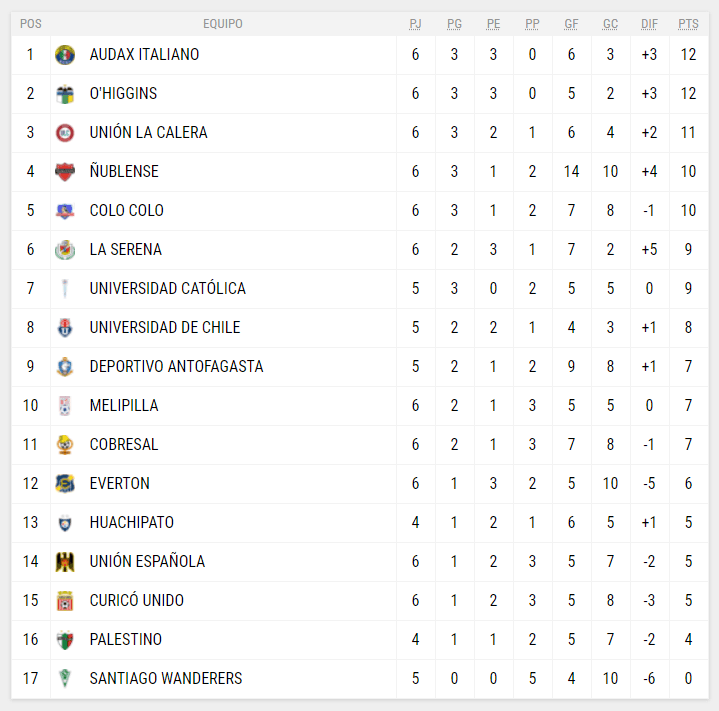Select the Santiago Wanderers team link
719x711 pixels.
(166, 679)
